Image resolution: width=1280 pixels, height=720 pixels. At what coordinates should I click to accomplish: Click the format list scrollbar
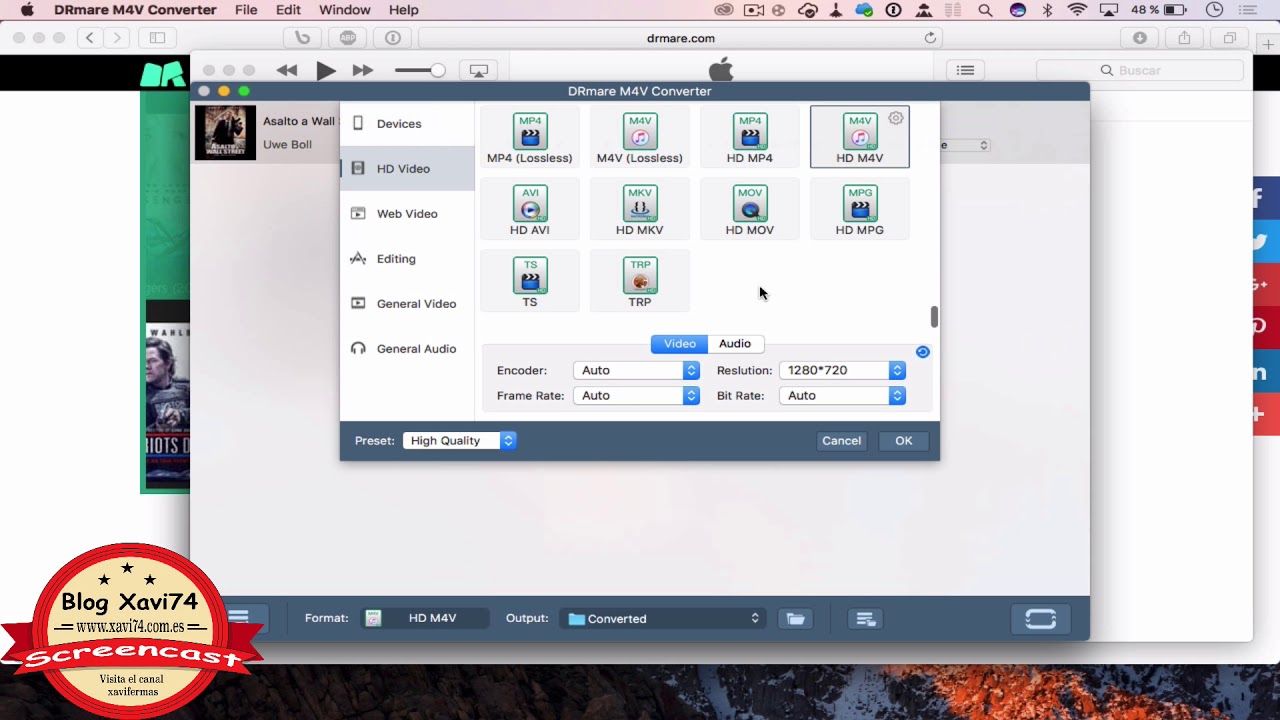tap(934, 317)
